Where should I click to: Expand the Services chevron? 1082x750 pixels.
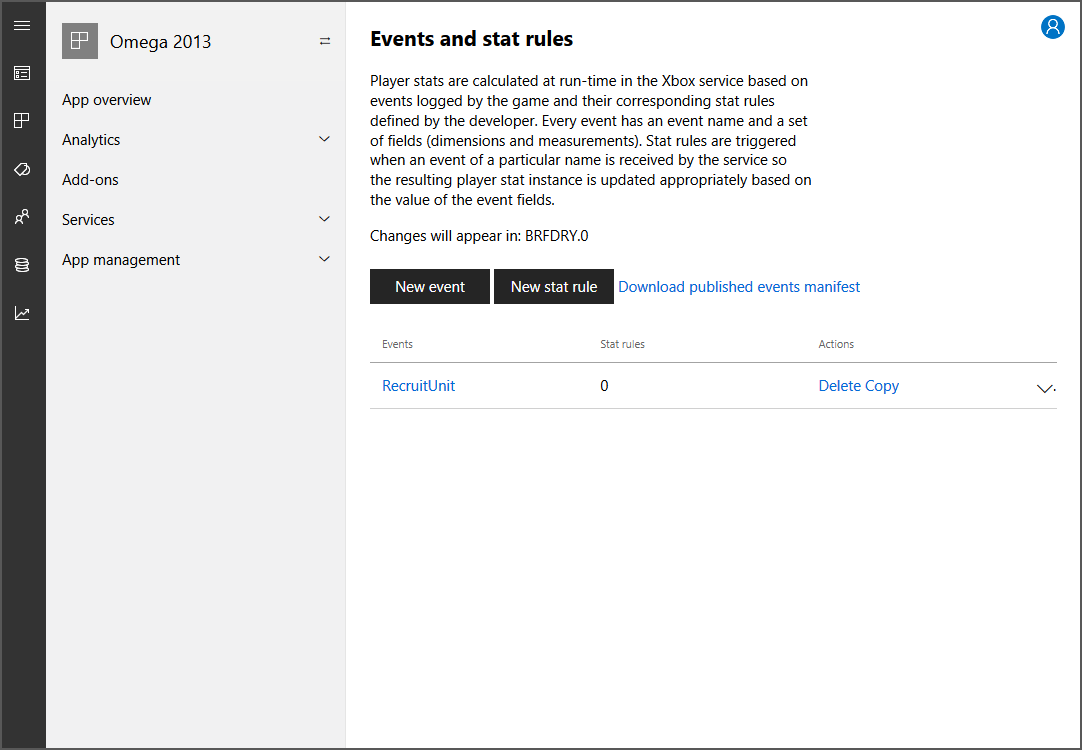324,219
